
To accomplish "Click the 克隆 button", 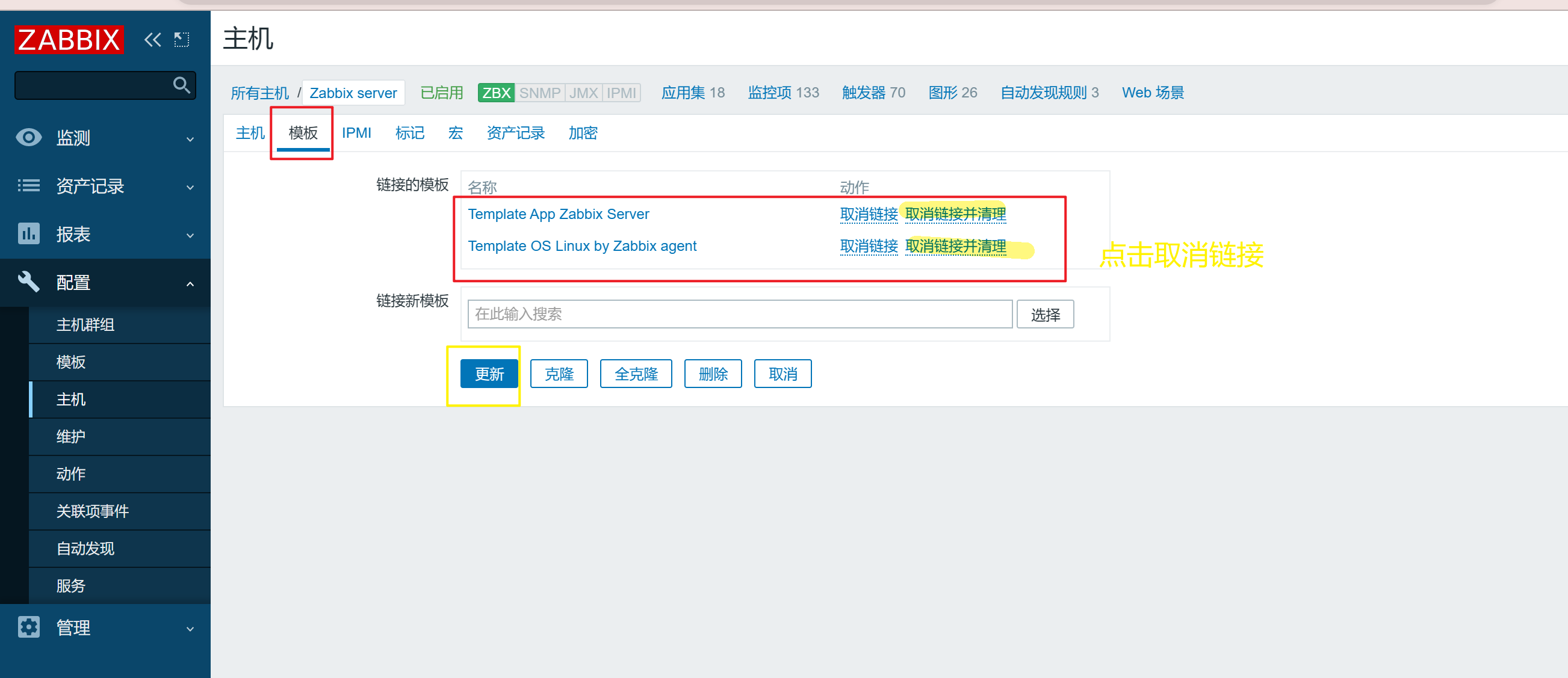I will pyautogui.click(x=559, y=374).
